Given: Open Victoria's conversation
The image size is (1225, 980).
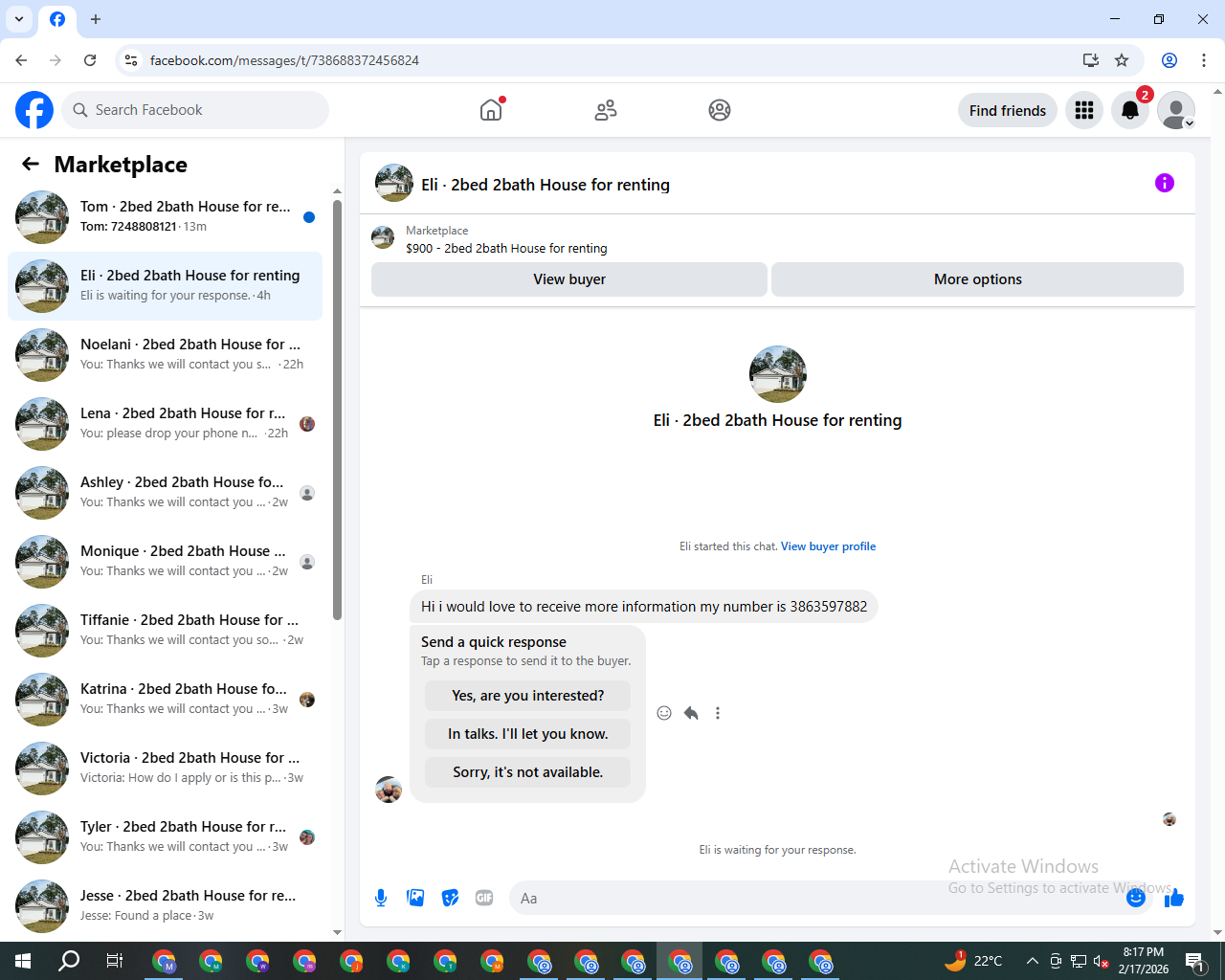Looking at the screenshot, I should [x=165, y=768].
